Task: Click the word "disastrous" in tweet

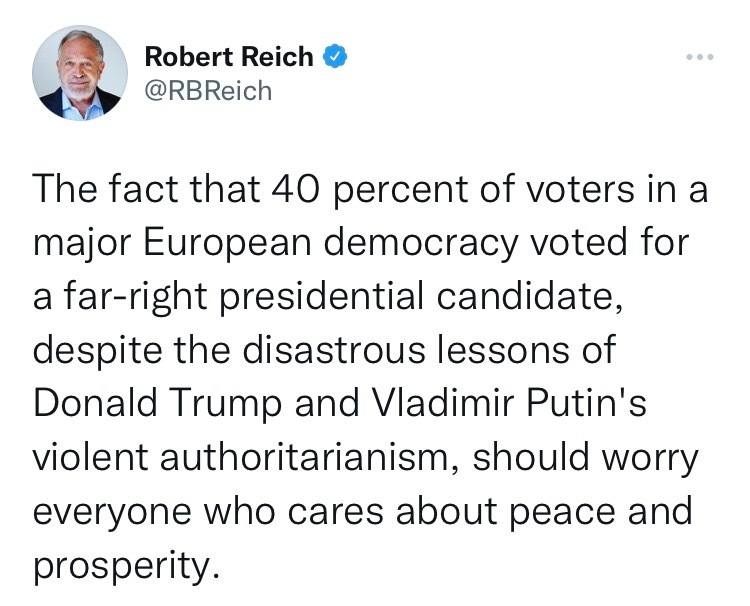Action: 333,349
